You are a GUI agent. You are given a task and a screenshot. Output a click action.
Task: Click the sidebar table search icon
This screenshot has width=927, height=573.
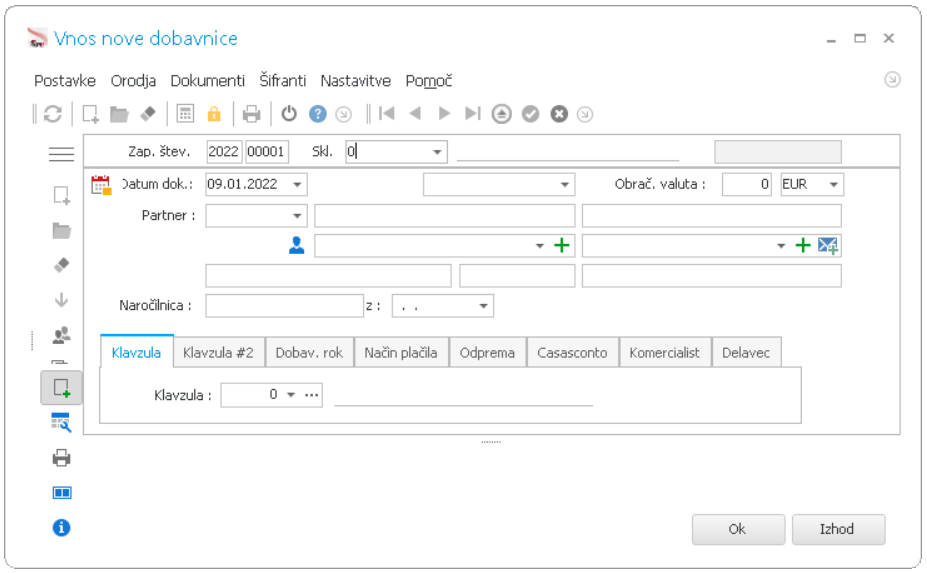pyautogui.click(x=61, y=422)
